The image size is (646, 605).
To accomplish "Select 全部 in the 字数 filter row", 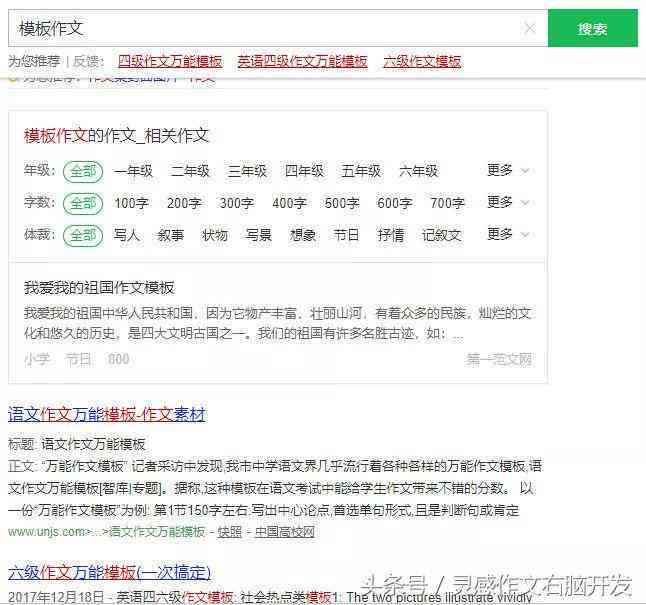I will click(83, 203).
